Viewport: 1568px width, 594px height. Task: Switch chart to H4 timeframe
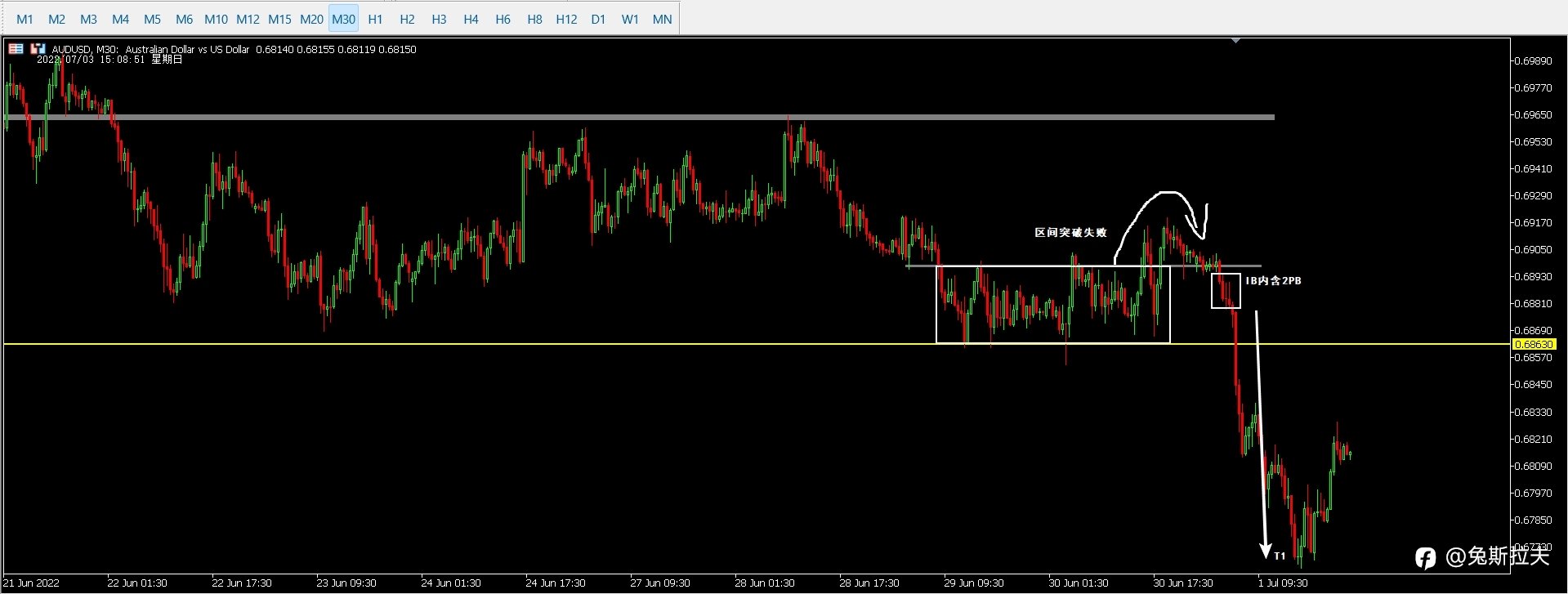(x=471, y=19)
